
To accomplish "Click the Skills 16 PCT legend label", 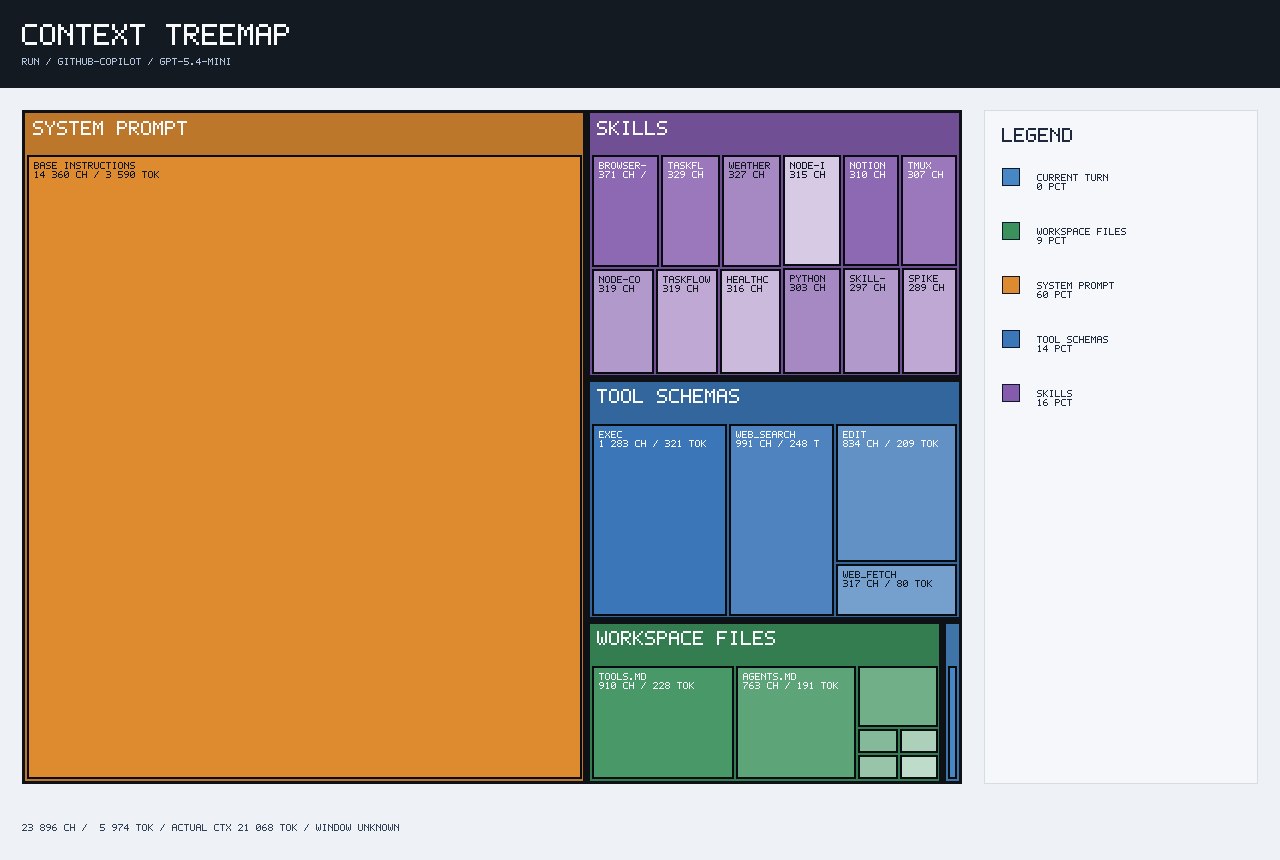I will coord(1054,398).
